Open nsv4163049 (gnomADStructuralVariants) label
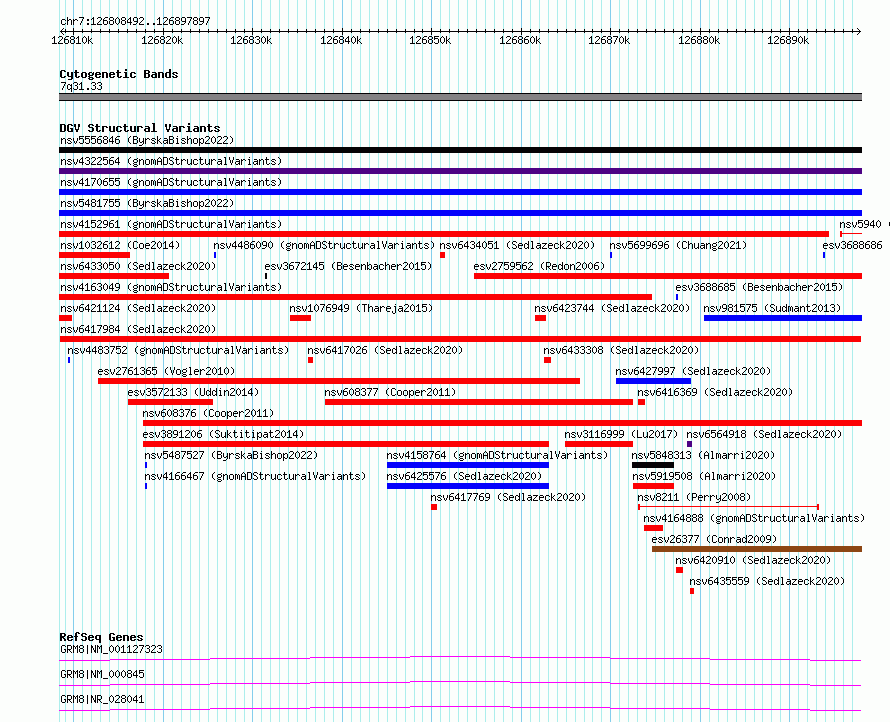Viewport: 890px width, 722px height. tap(171, 287)
